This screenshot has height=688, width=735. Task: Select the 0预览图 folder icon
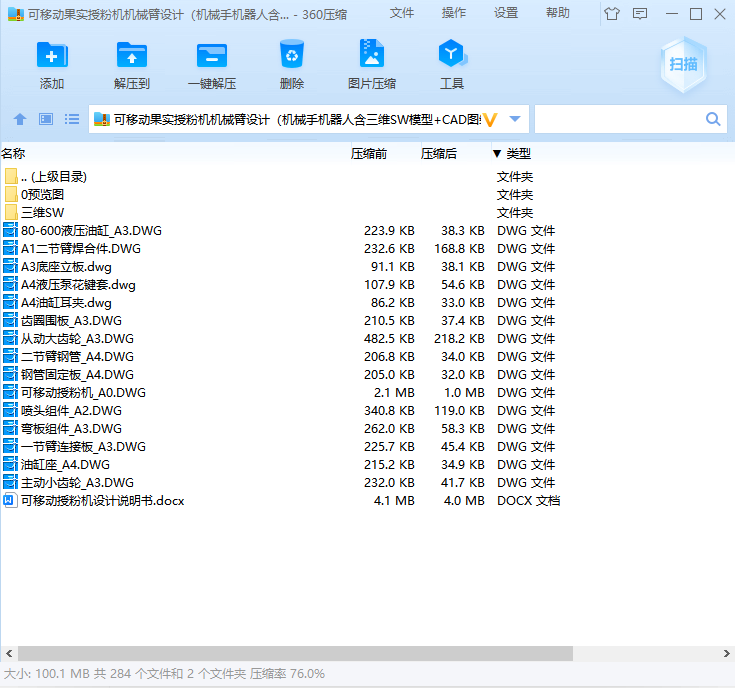click(11, 194)
